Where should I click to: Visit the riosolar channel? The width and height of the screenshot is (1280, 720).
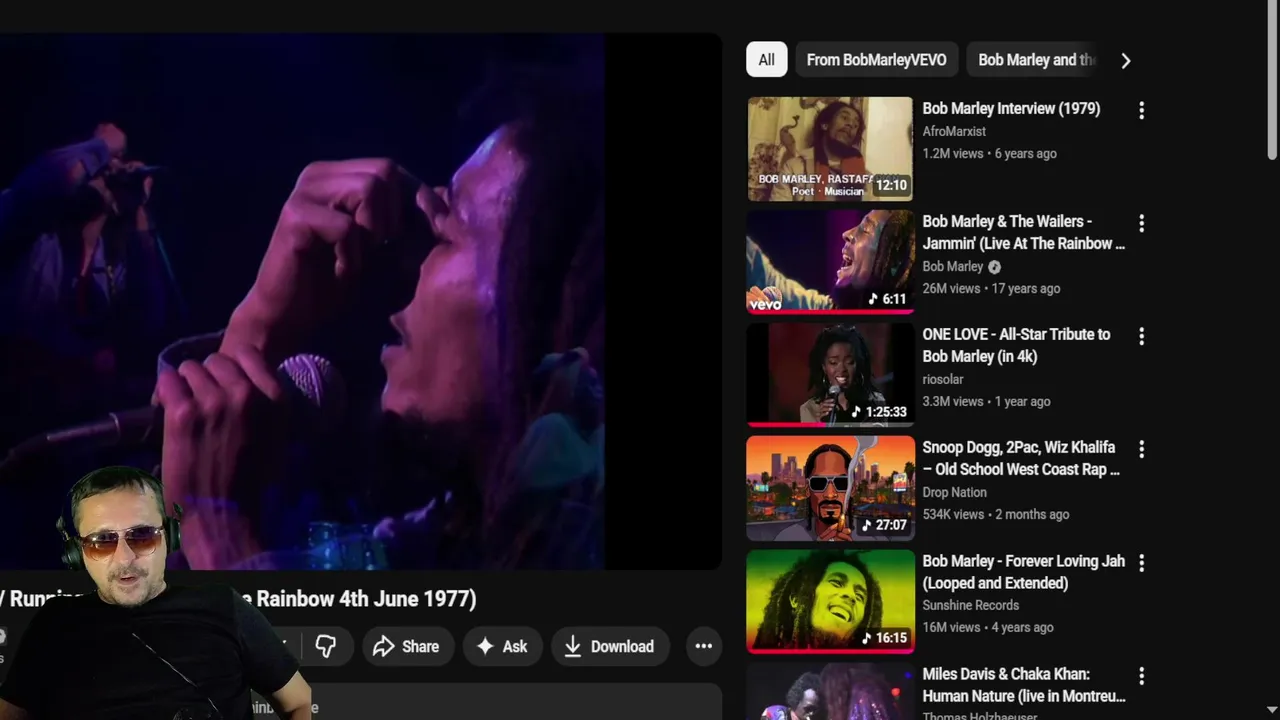coord(943,379)
